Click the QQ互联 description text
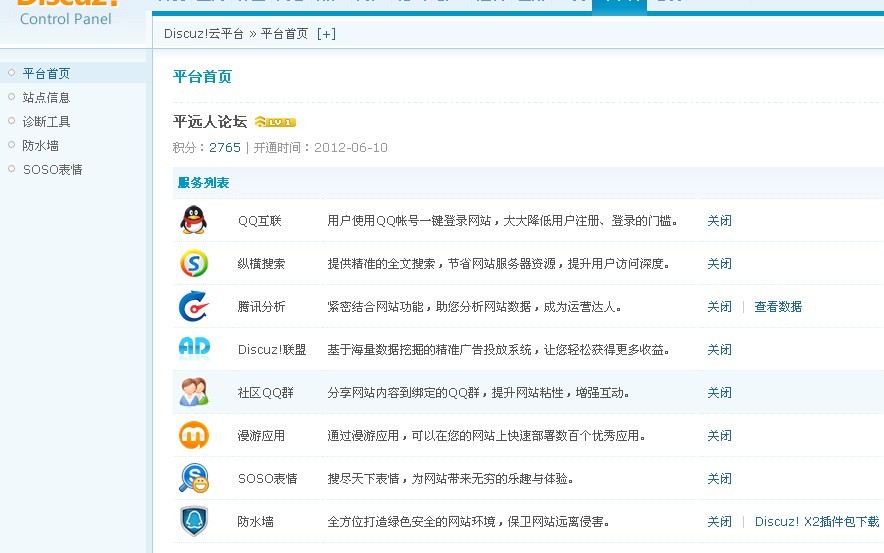This screenshot has height=553, width=884. [502, 220]
